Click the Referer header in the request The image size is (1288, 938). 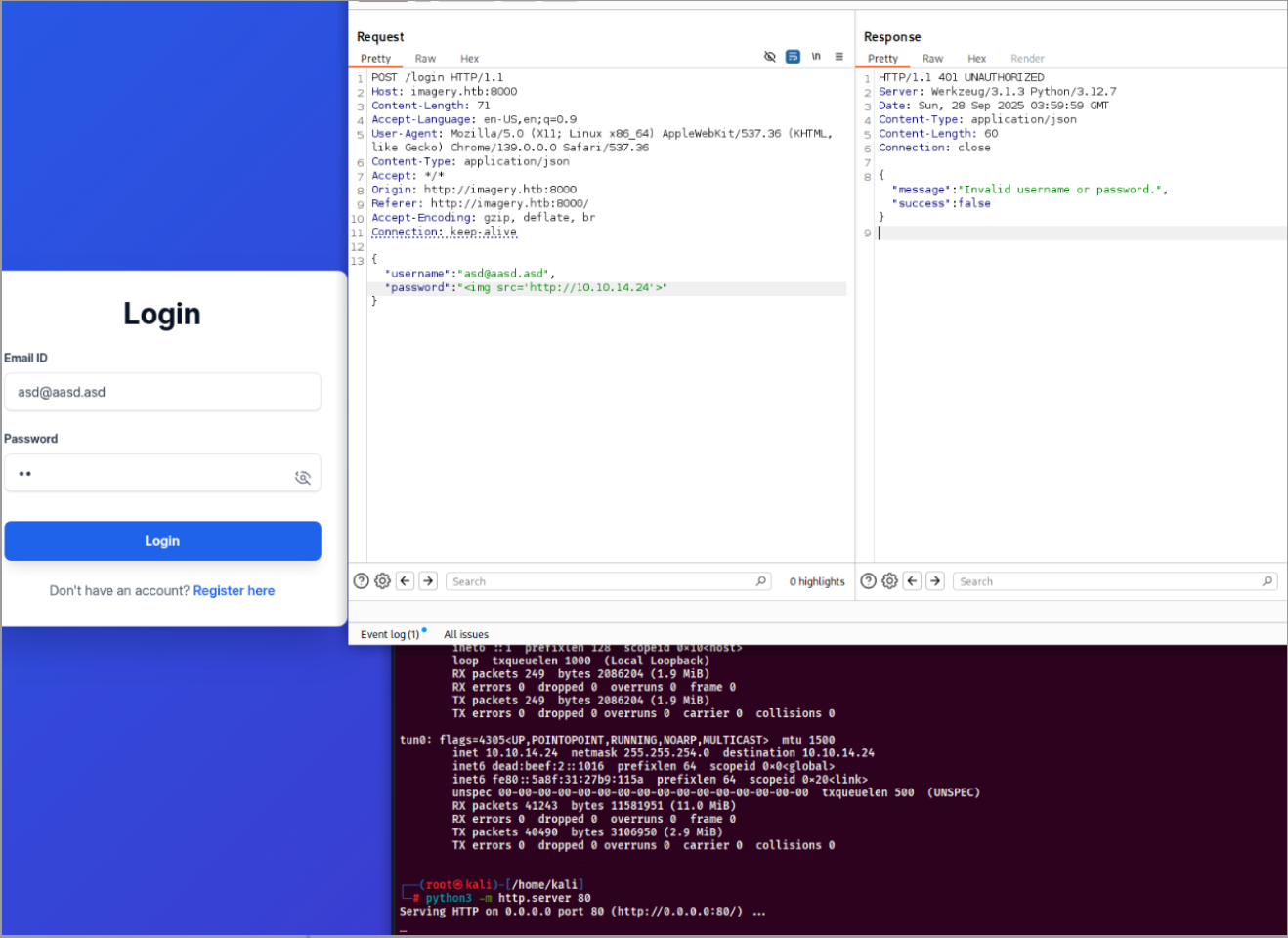tap(480, 203)
